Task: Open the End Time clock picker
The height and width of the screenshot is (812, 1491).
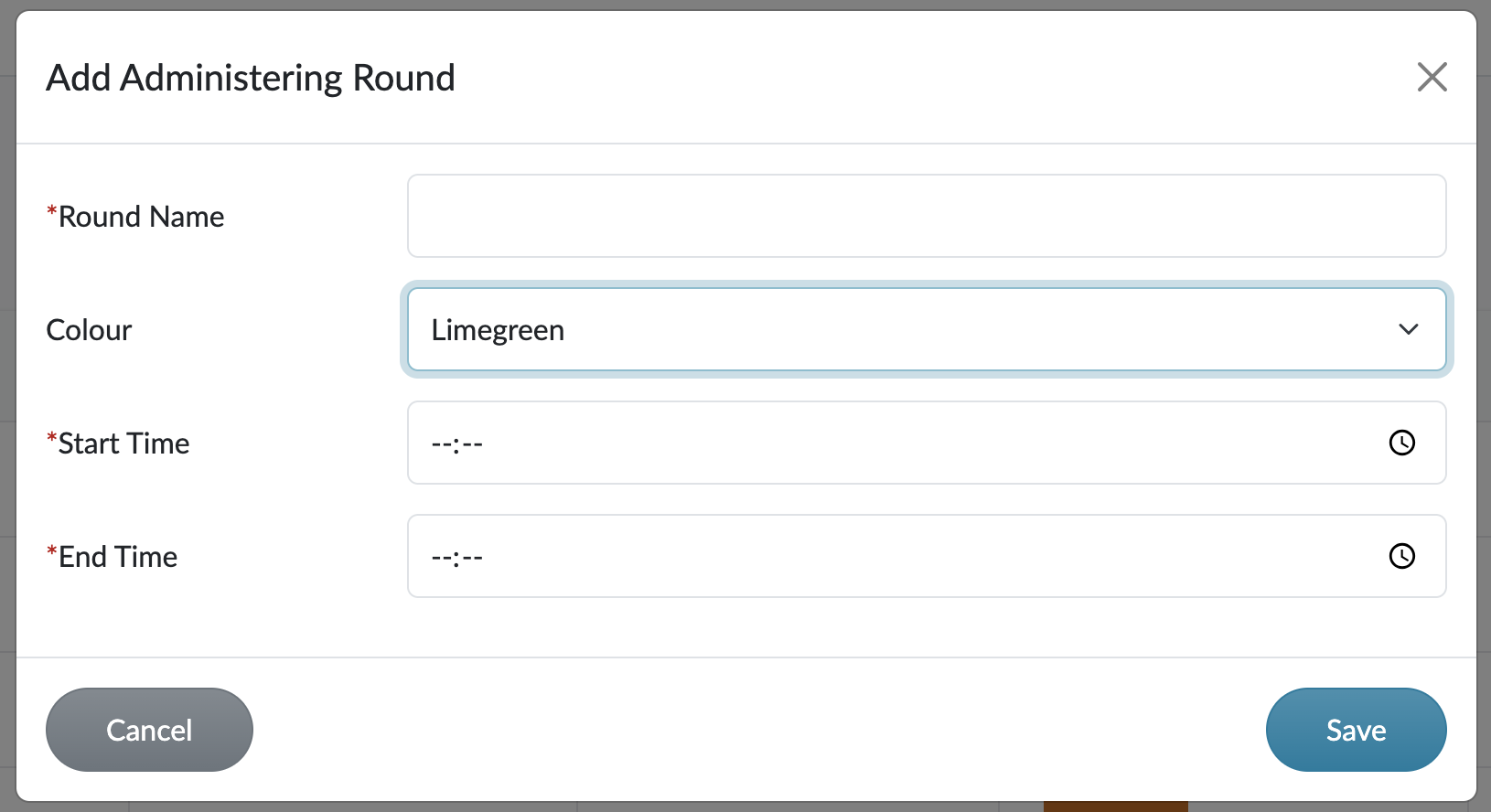Action: [1401, 557]
